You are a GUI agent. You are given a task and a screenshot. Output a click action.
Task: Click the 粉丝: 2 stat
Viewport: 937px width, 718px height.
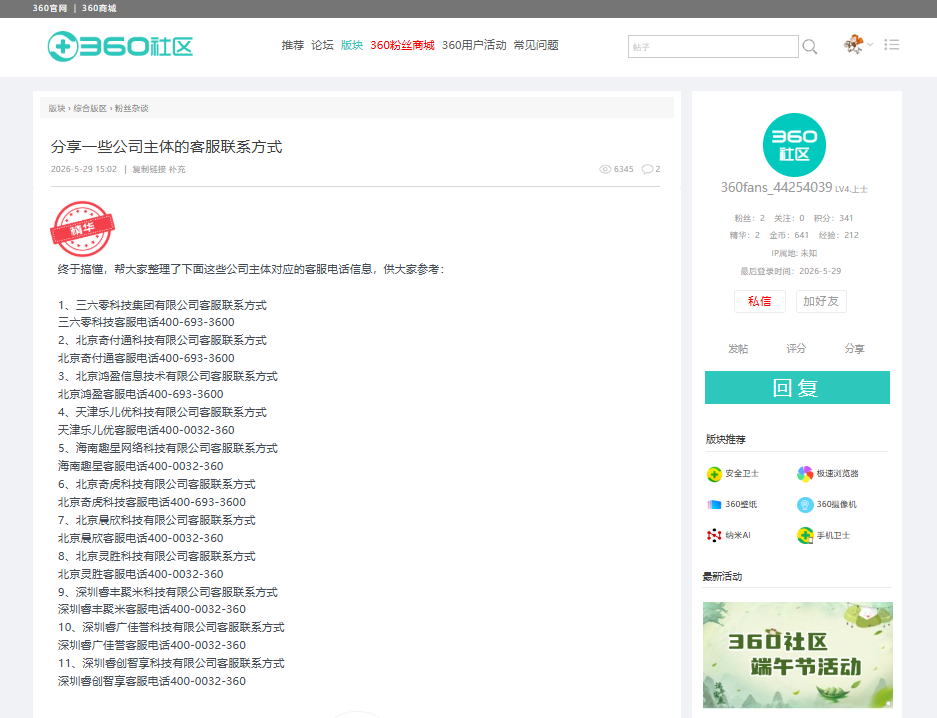[x=749, y=218]
